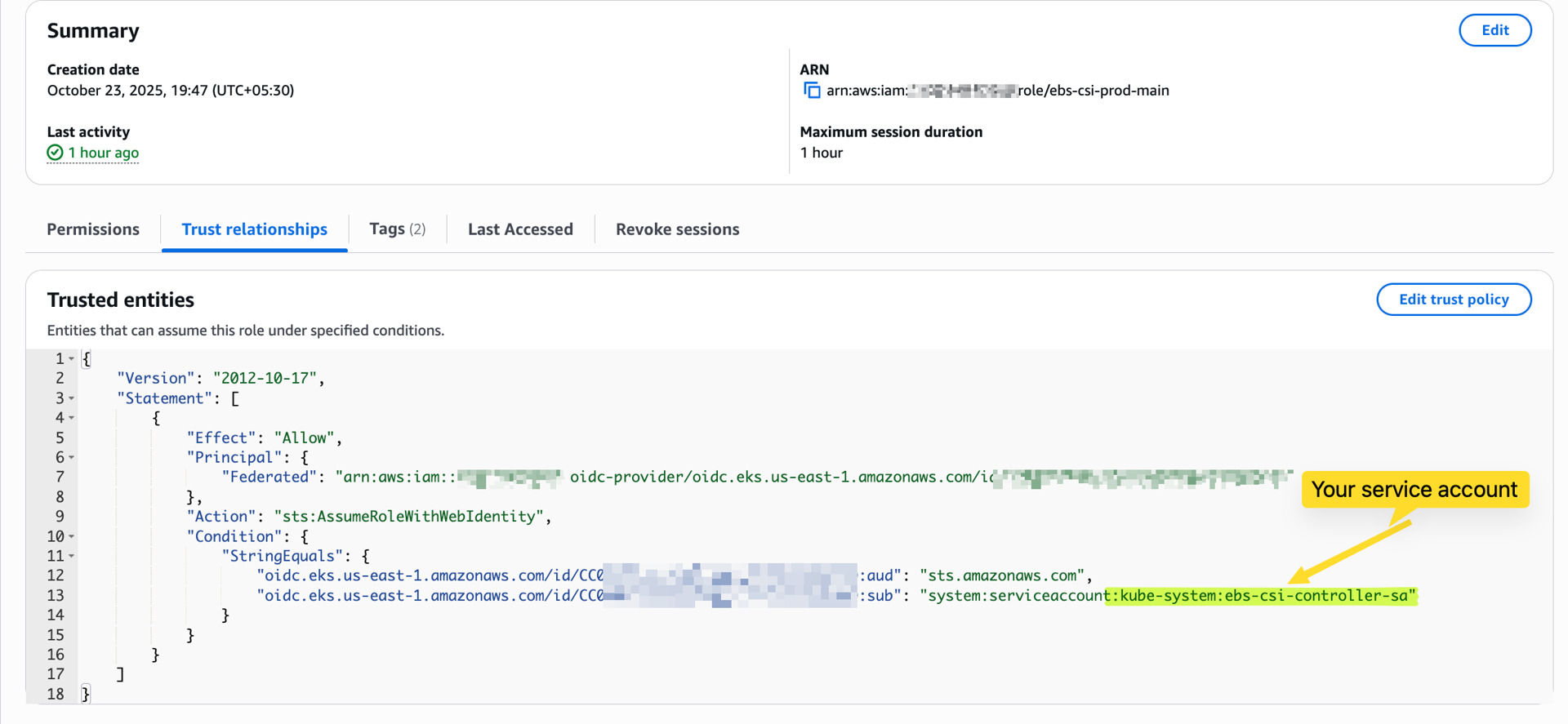Copy the role ARN using the copy icon
Screen dimensions: 1568x724
[x=811, y=91]
